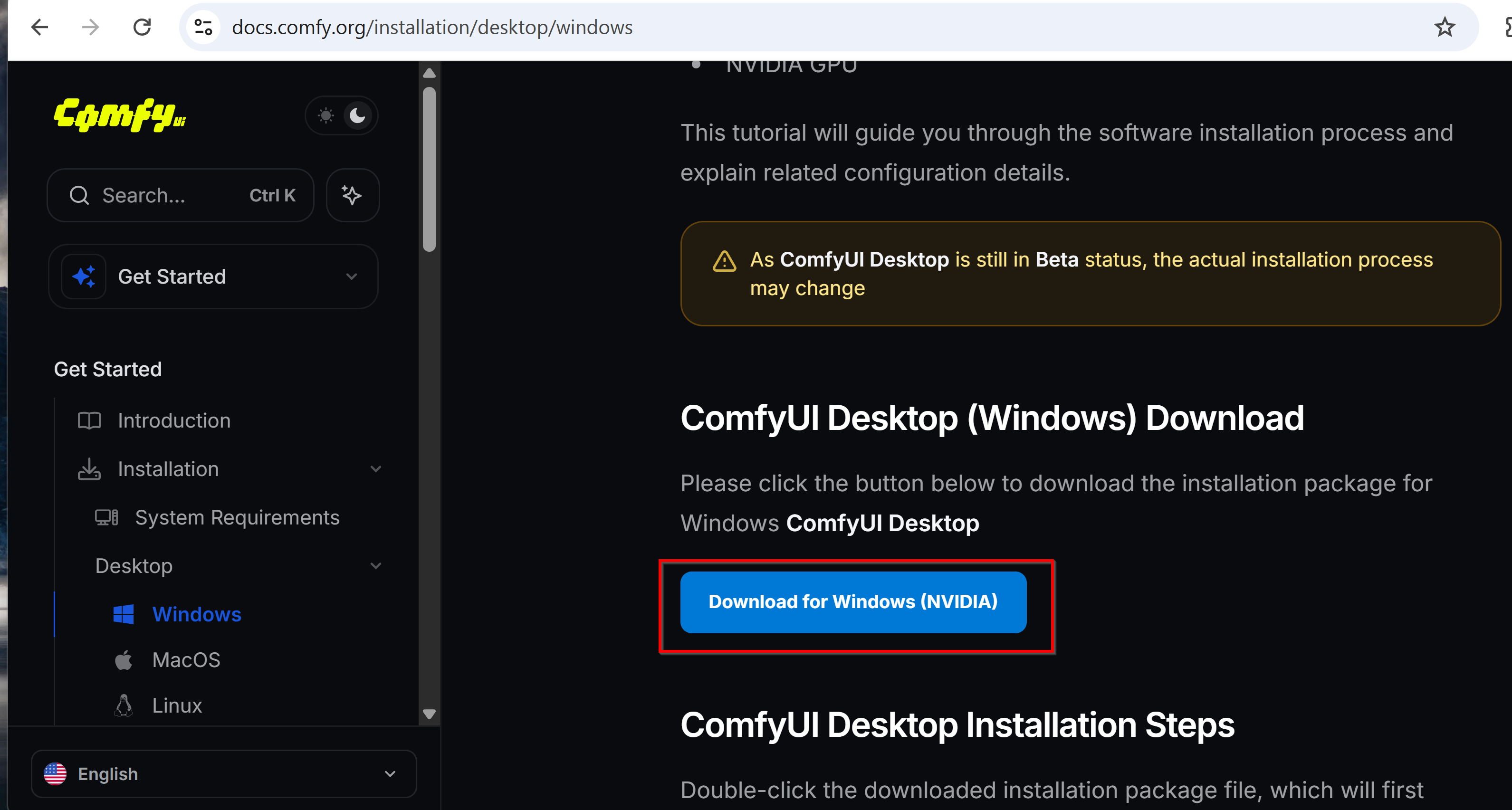
Task: Click the URL in the address bar
Action: (x=432, y=27)
